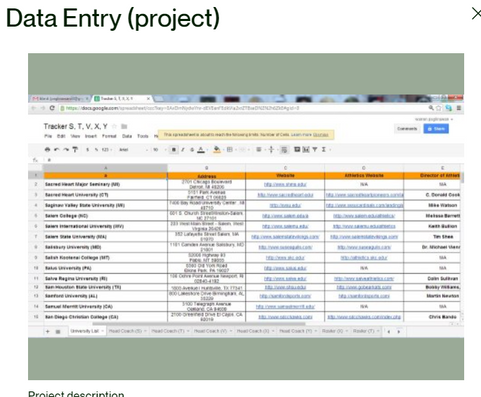Click the zoom magnifier icon in the address bar
The height and width of the screenshot is (397, 481).
(x=431, y=108)
